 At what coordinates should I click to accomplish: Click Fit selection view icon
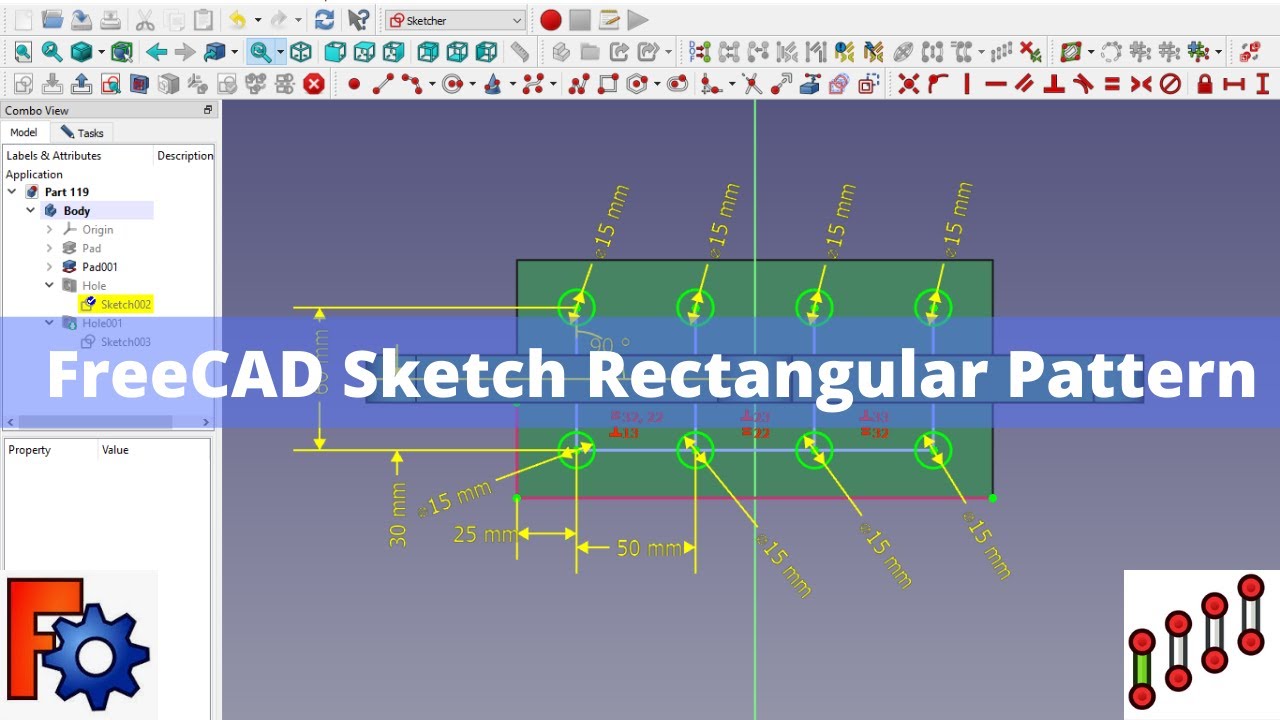tap(52, 51)
